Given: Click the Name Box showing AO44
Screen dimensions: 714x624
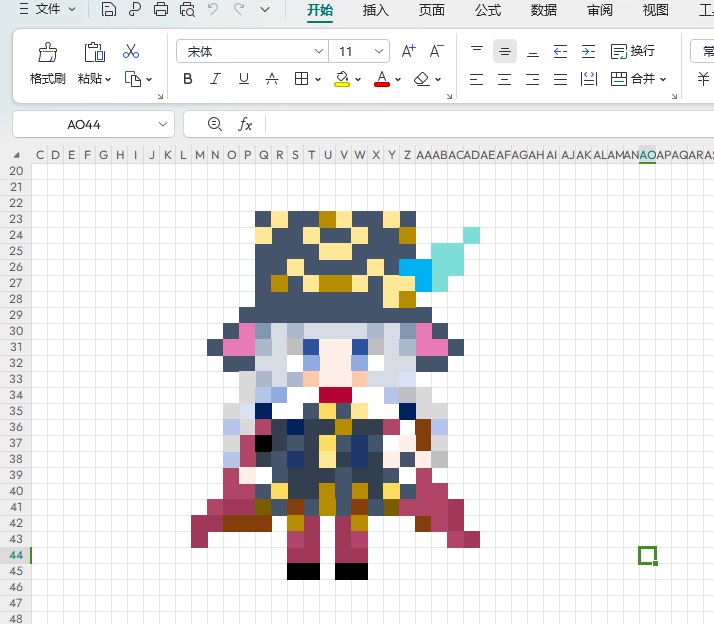Looking at the screenshot, I should 84,124.
